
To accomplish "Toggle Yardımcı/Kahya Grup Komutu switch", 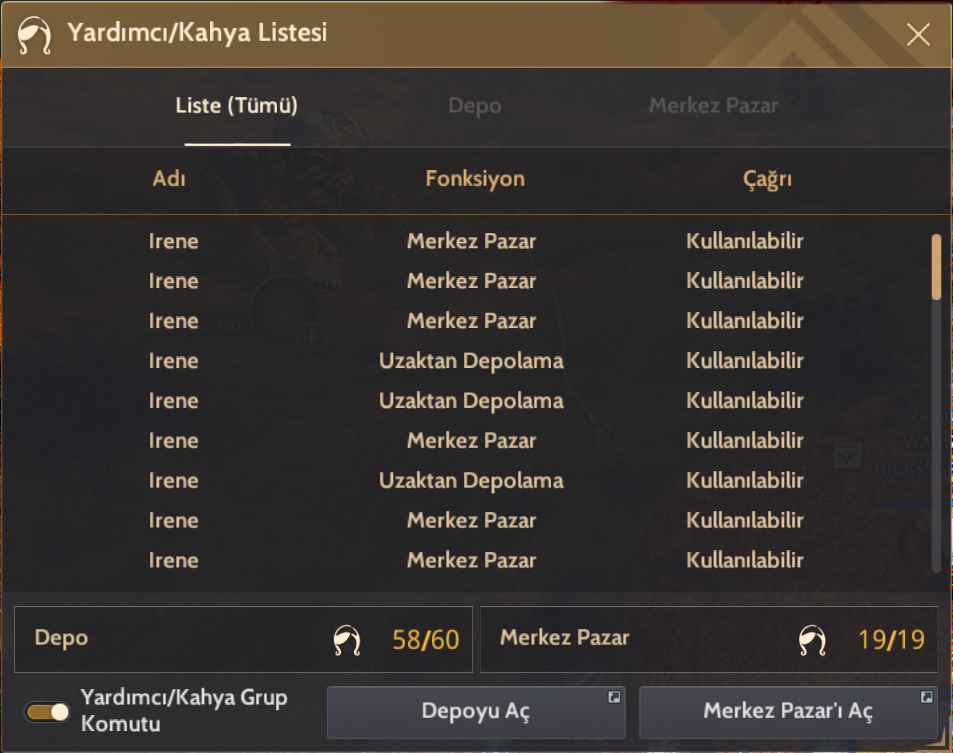I will click(x=47, y=712).
